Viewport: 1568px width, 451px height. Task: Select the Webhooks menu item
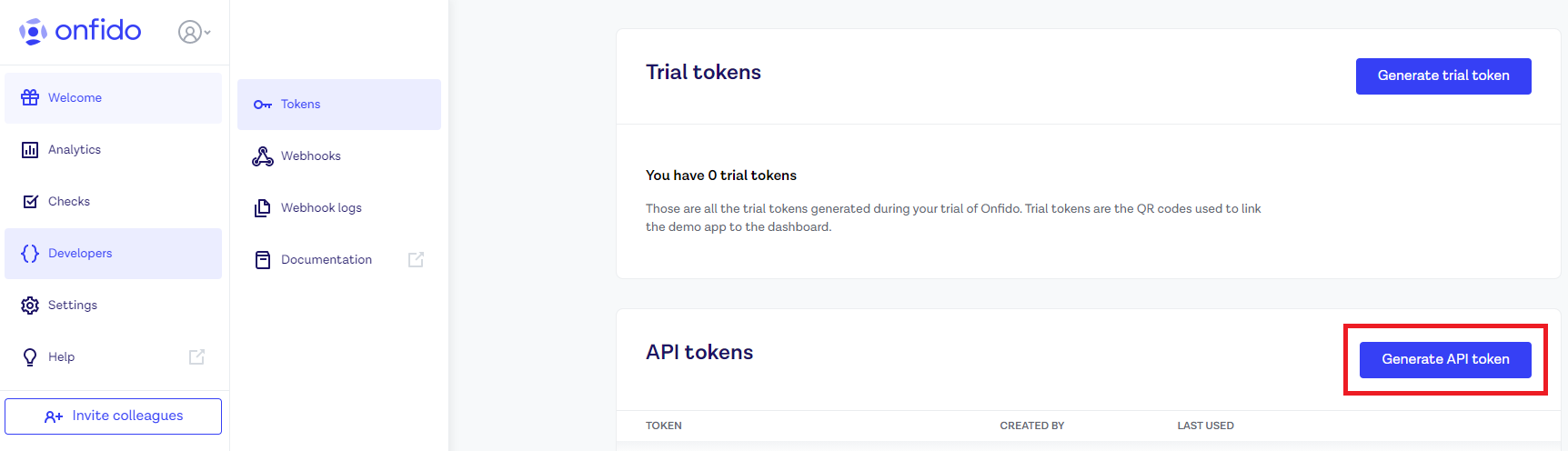[x=339, y=156]
